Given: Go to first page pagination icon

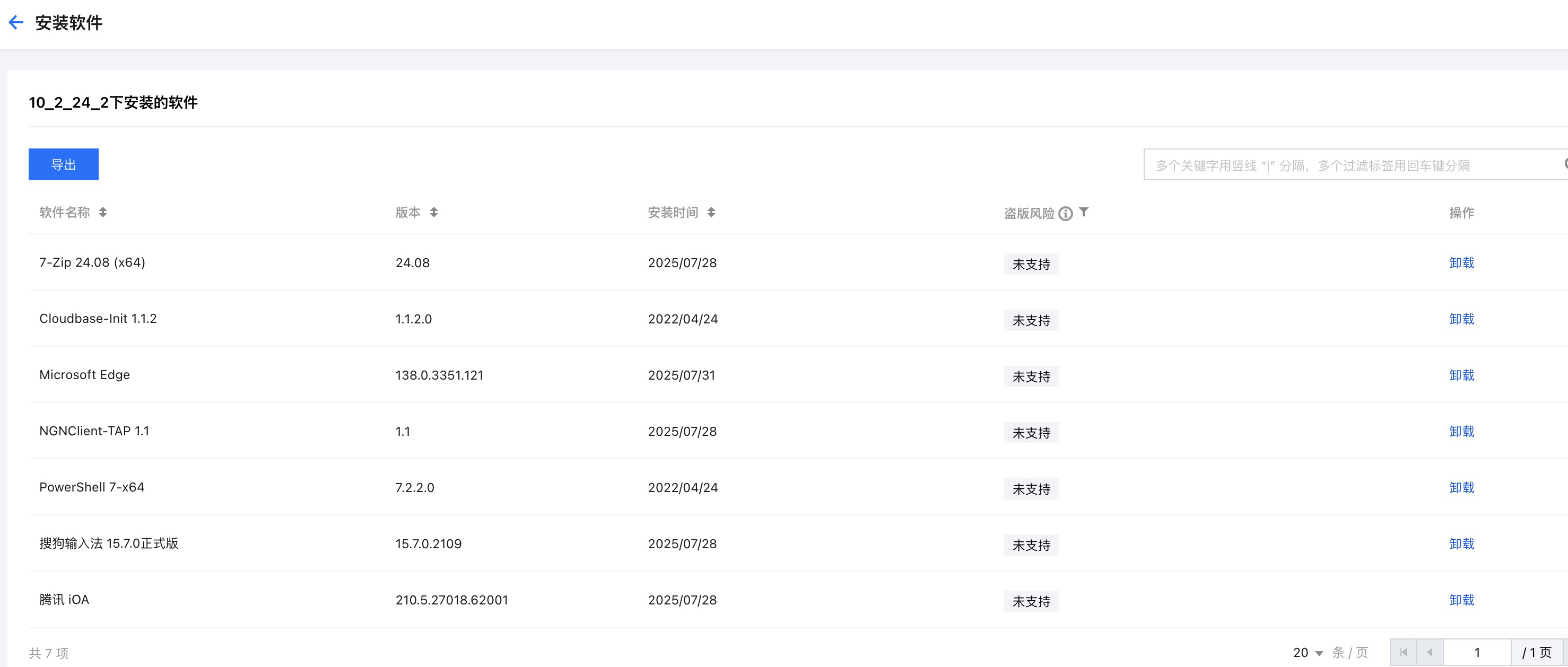Looking at the screenshot, I should (x=1403, y=652).
